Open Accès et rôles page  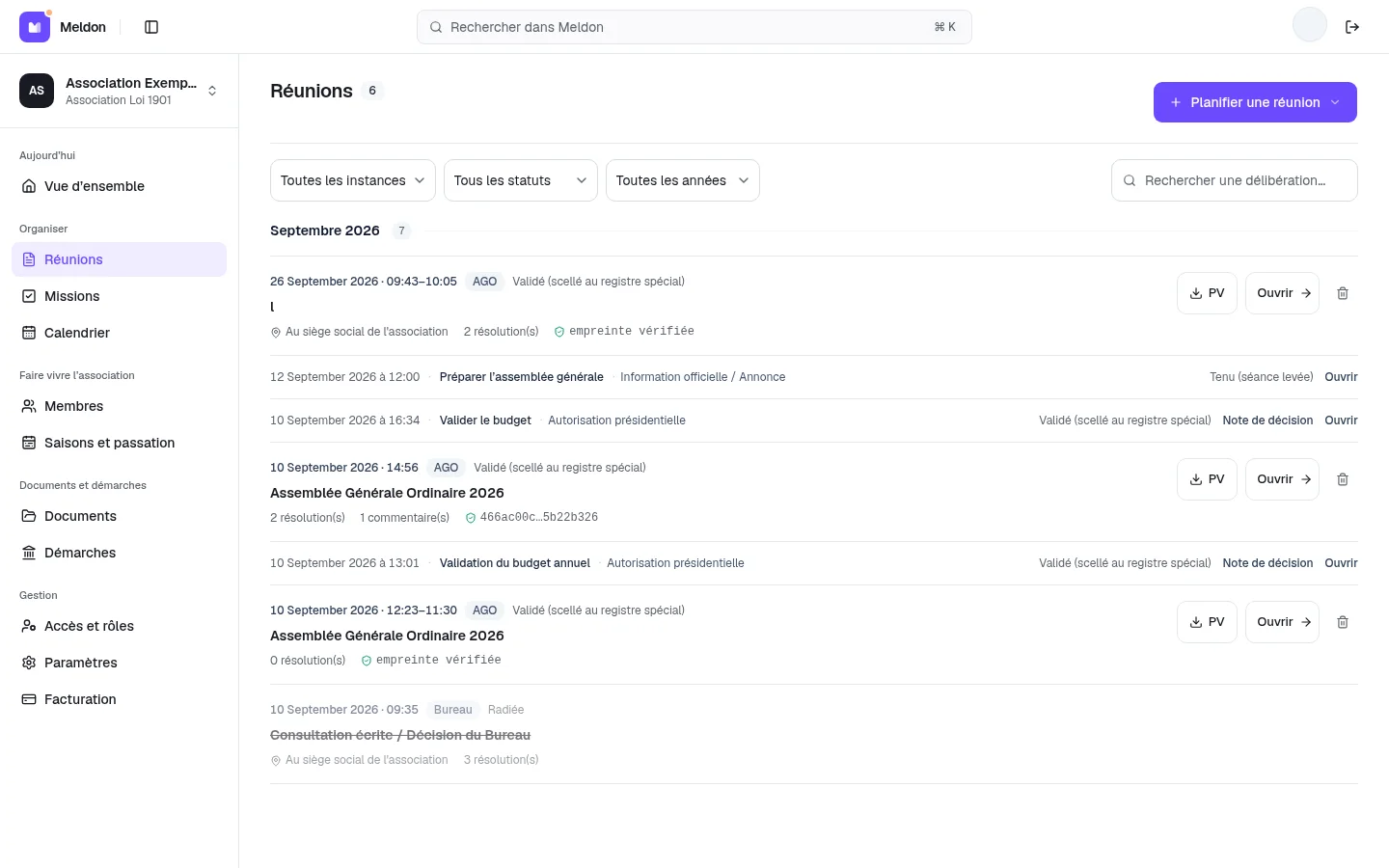pyautogui.click(x=120, y=626)
